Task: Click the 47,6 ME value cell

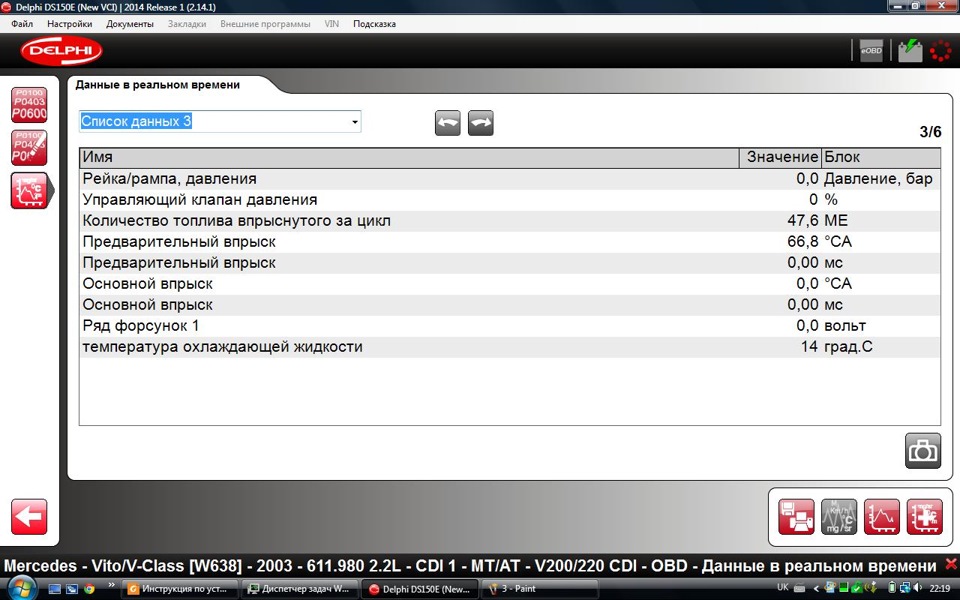Action: pyautogui.click(x=803, y=220)
